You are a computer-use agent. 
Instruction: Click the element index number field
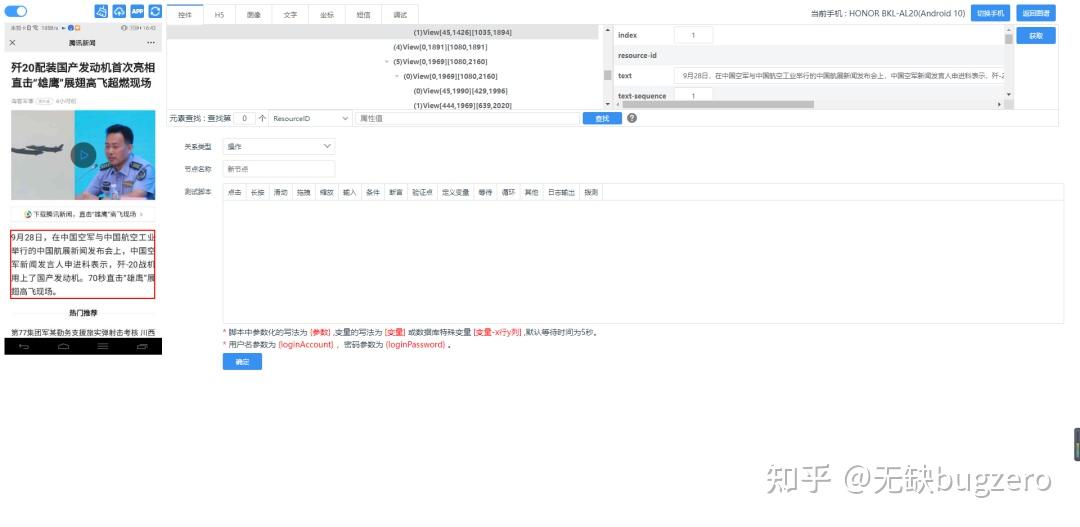[x=245, y=118]
